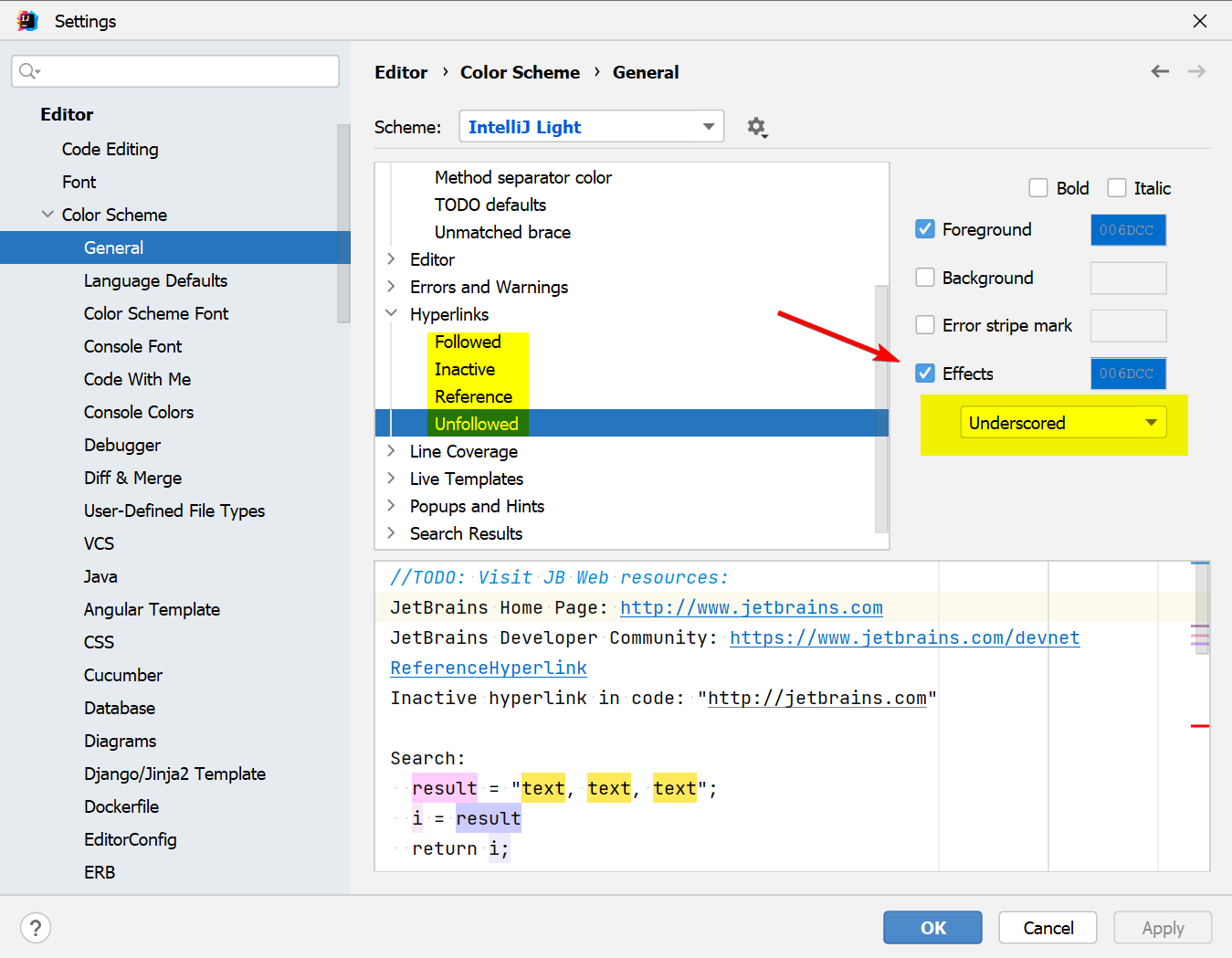Open Language Defaults page

click(x=156, y=280)
